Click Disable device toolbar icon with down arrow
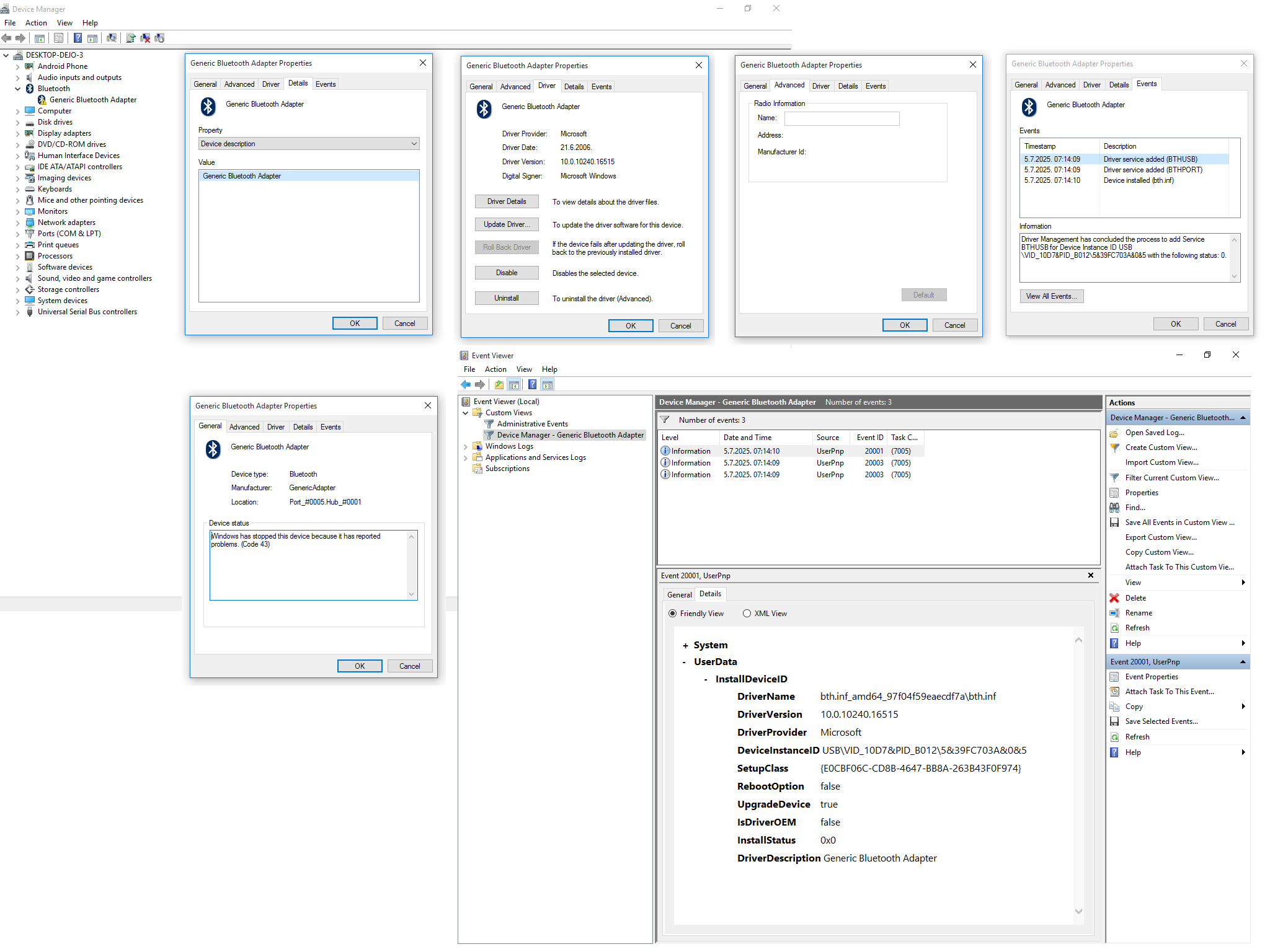 click(x=159, y=38)
